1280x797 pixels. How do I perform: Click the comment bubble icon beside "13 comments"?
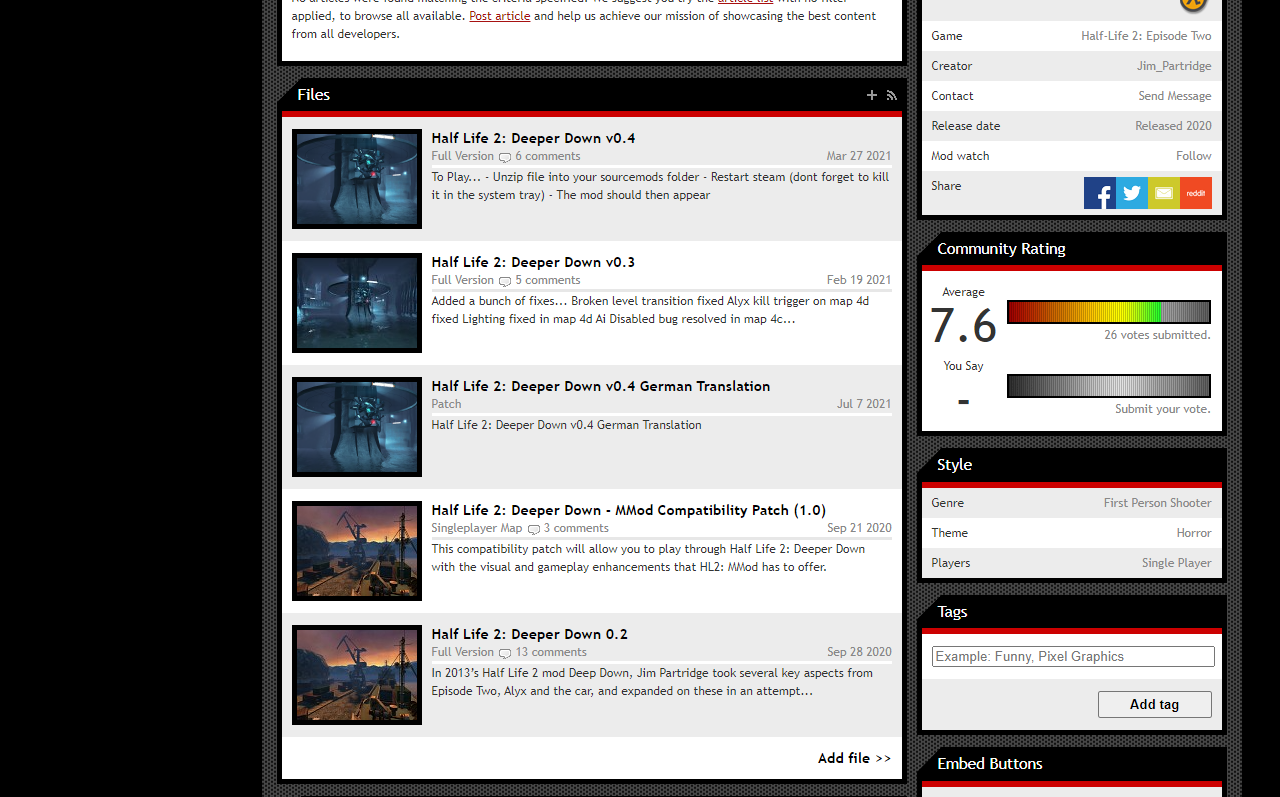tap(505, 653)
